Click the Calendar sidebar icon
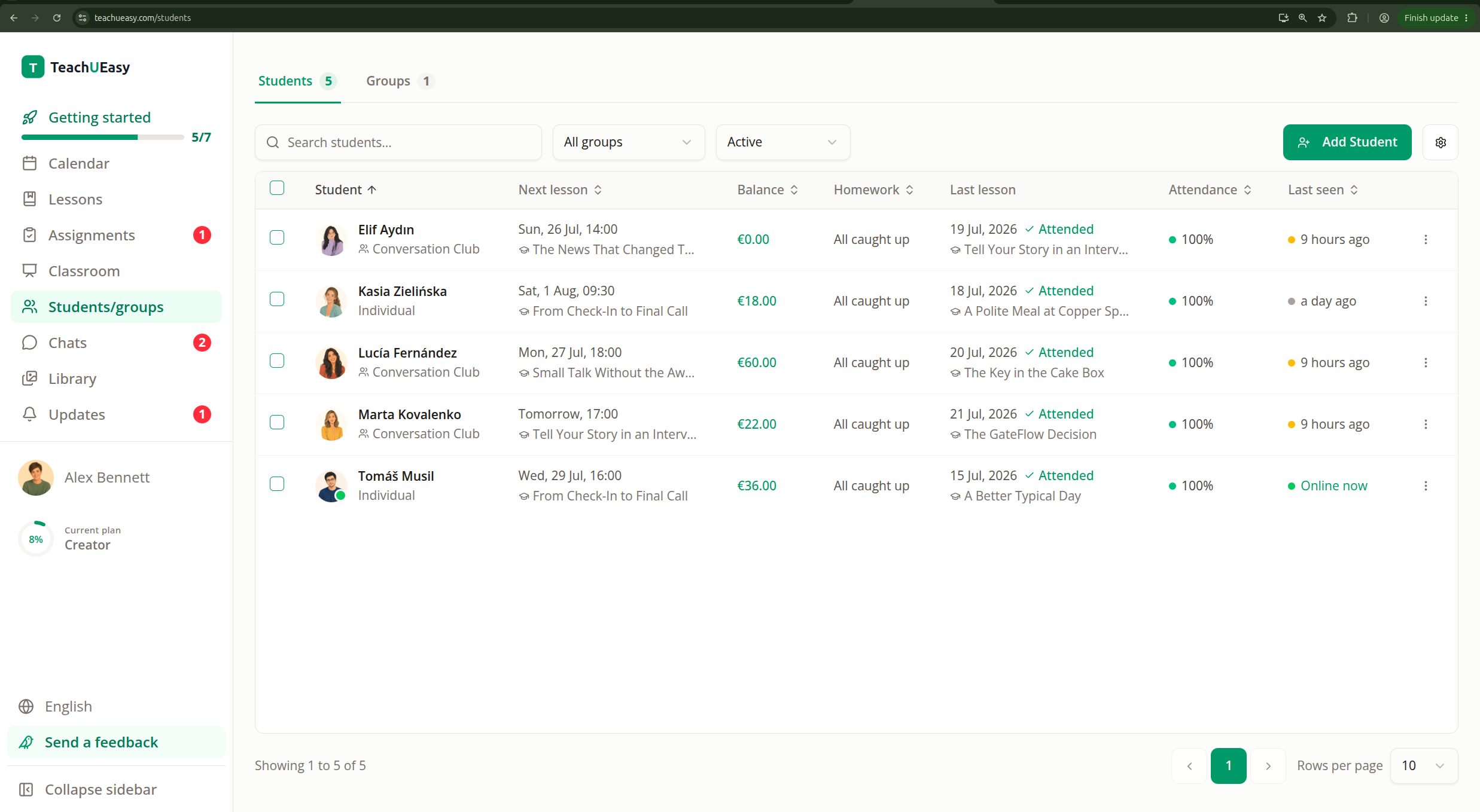Screen dimensions: 1480x812 click(29, 163)
